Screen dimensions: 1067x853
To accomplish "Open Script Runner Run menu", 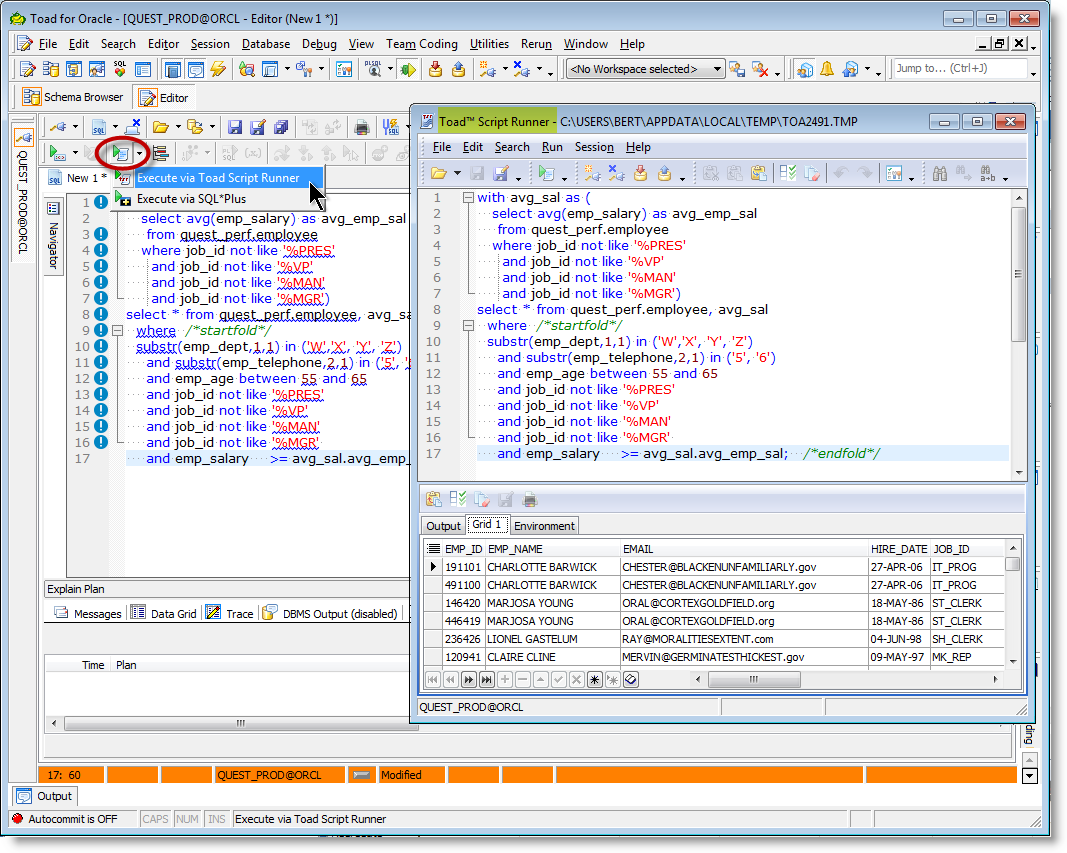I will pyautogui.click(x=552, y=147).
